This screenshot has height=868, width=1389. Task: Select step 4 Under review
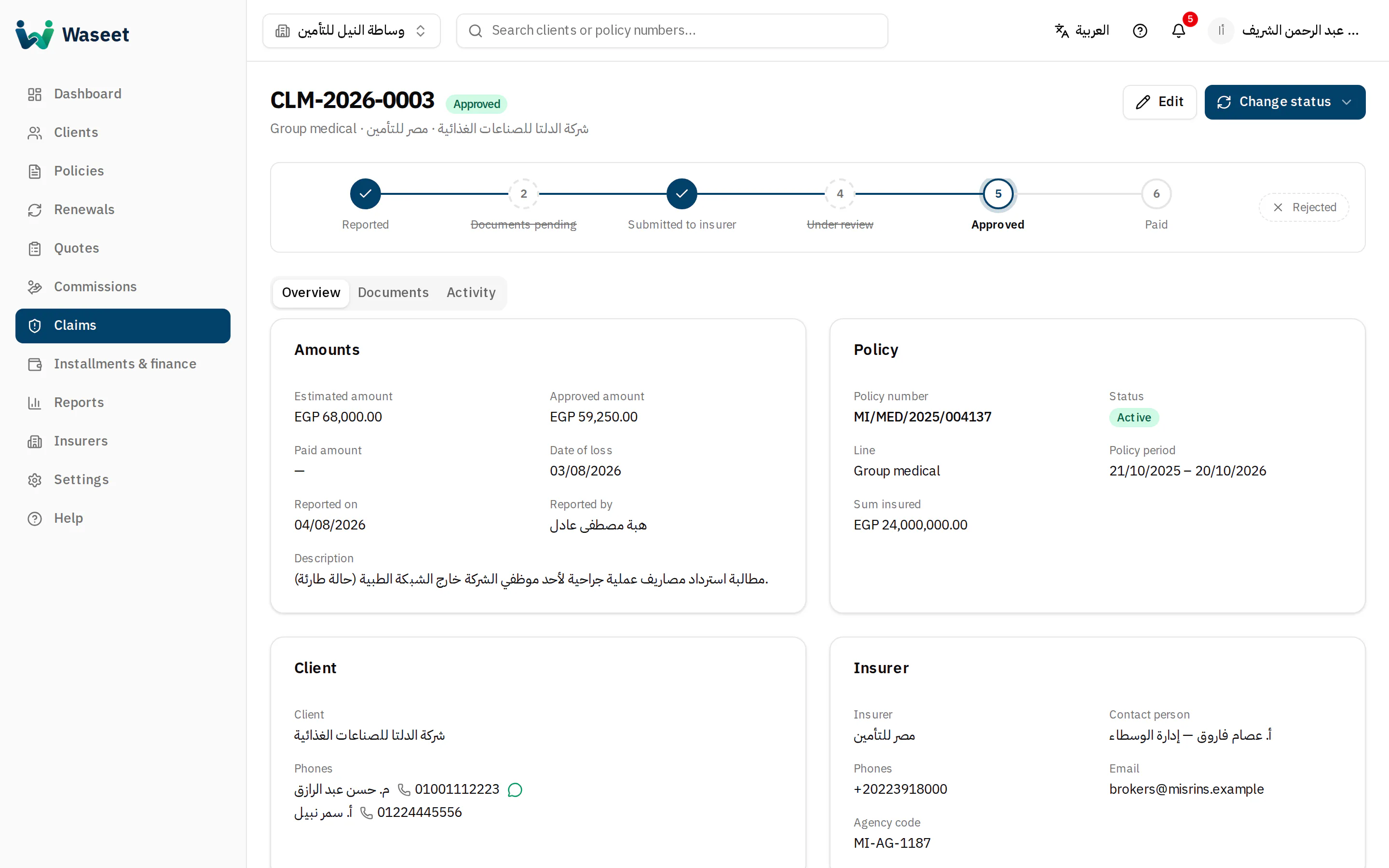click(x=840, y=194)
